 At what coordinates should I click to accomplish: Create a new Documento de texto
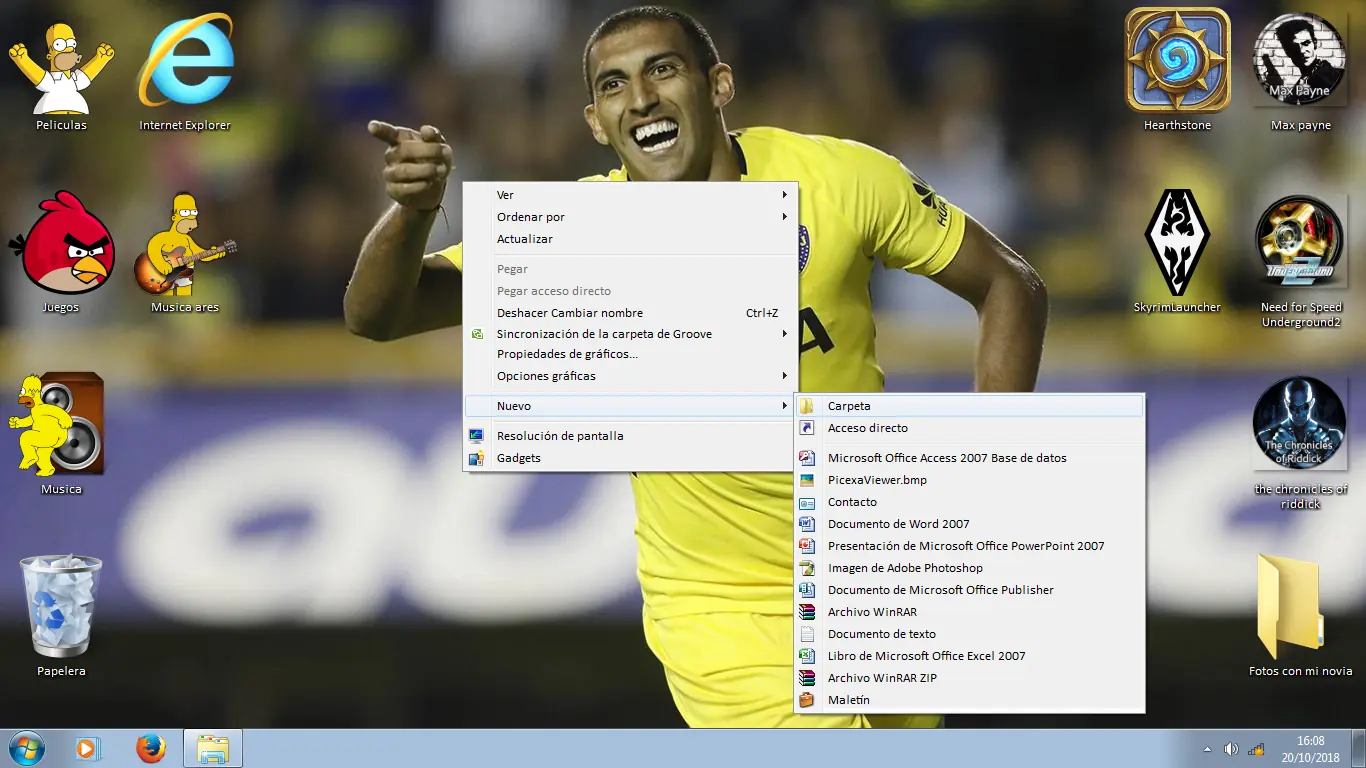[x=969, y=634]
